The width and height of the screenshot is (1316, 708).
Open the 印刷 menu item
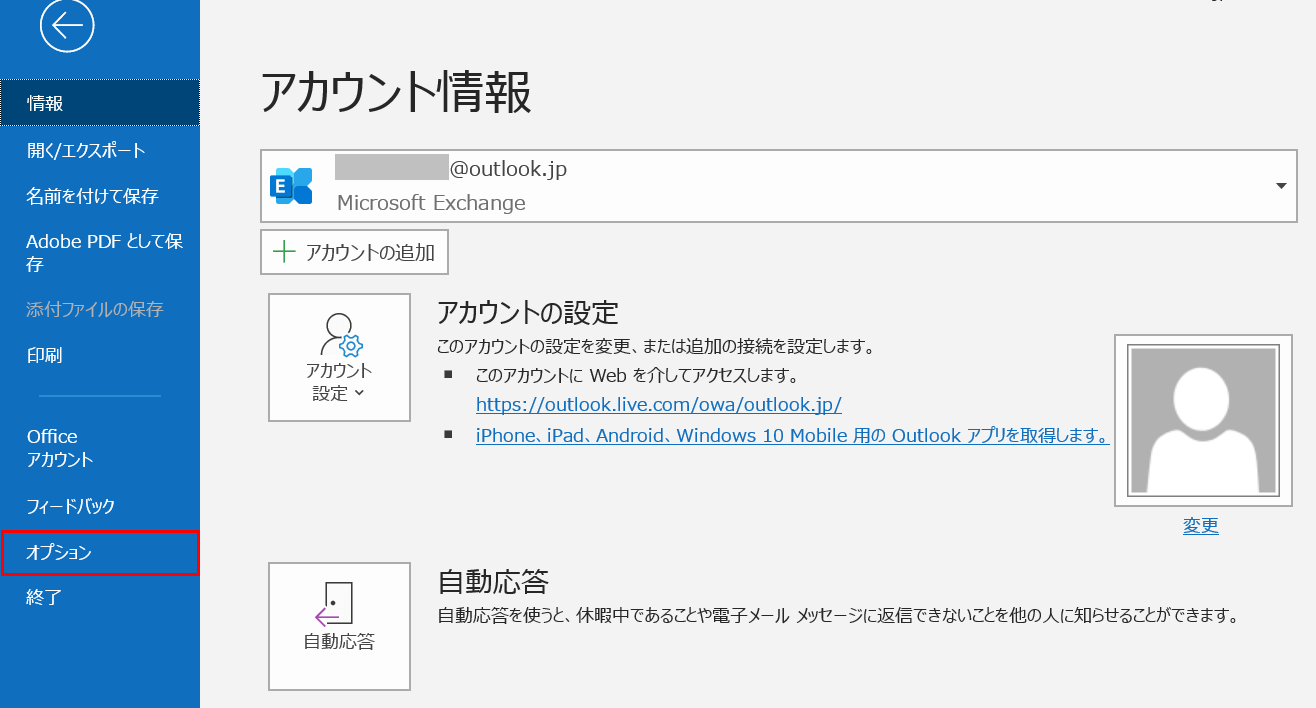[44, 355]
